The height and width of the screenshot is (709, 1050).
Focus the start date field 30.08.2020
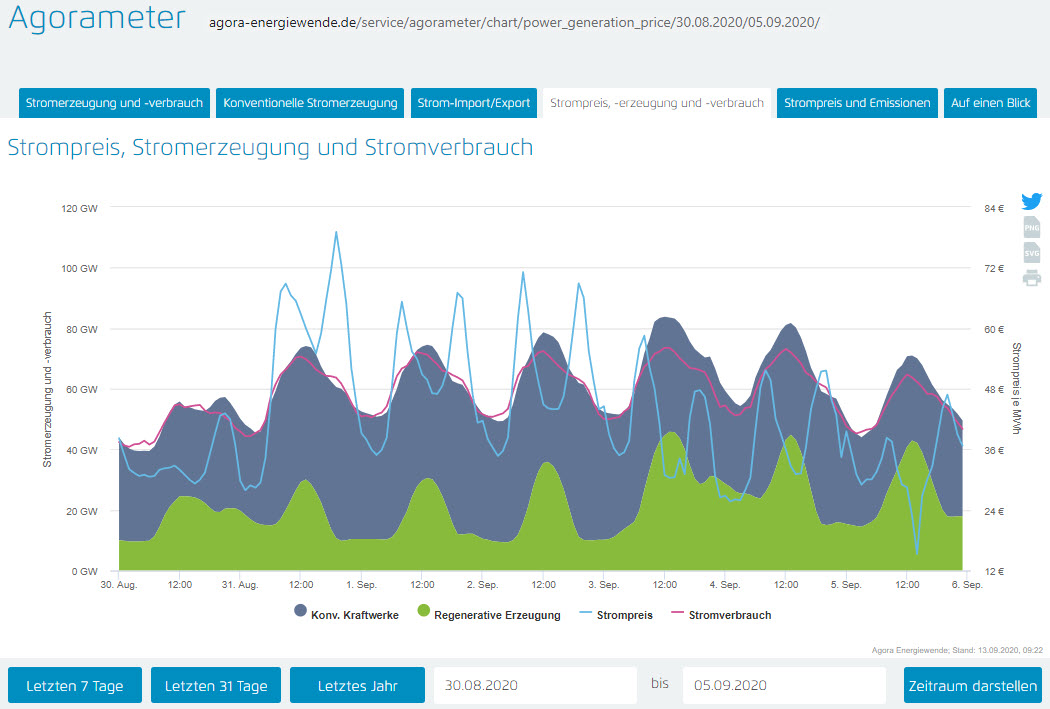(x=534, y=686)
